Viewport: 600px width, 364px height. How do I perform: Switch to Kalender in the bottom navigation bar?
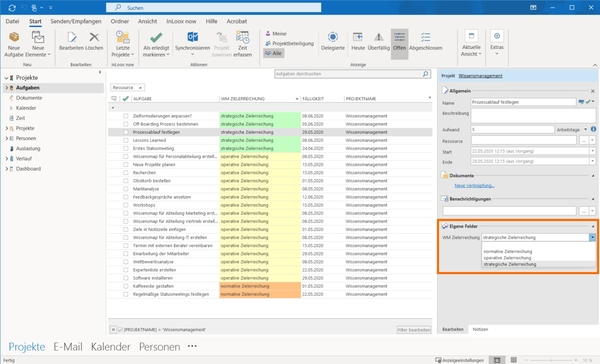[x=111, y=347]
